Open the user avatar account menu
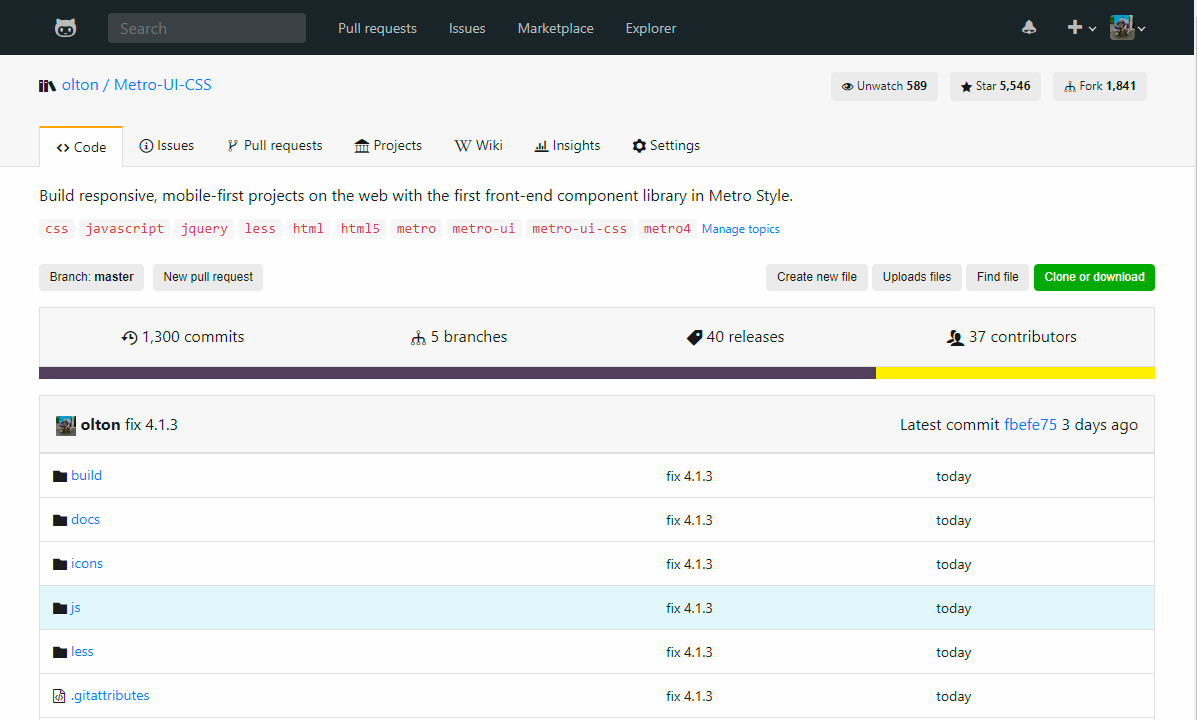 (x=1127, y=28)
